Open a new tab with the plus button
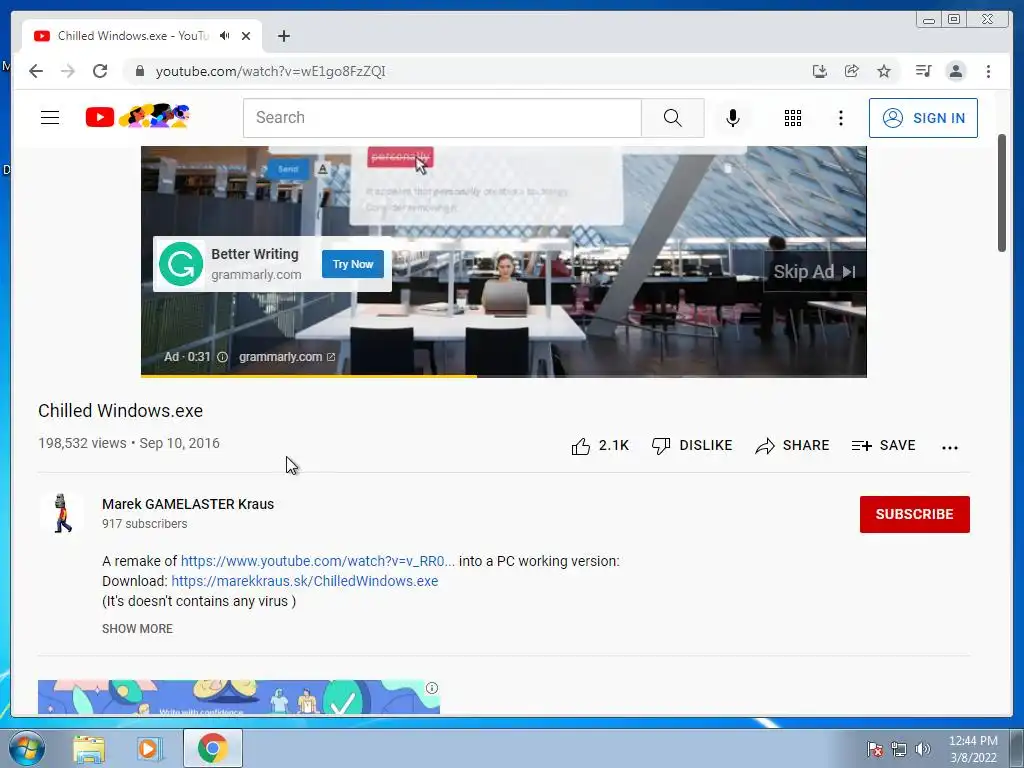Screen dimensions: 1024x768 pyautogui.click(x=283, y=36)
